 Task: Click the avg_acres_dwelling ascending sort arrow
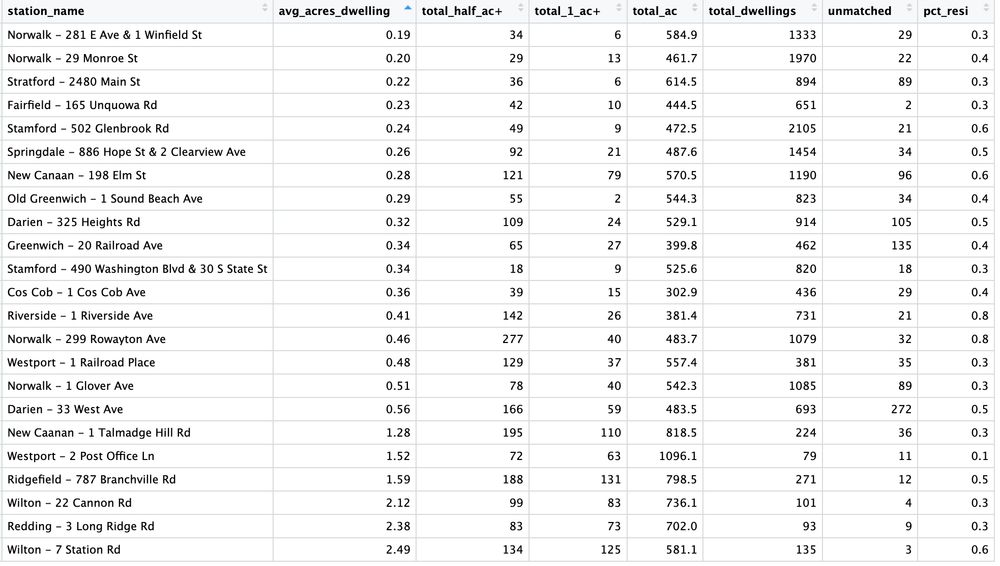pos(408,8)
